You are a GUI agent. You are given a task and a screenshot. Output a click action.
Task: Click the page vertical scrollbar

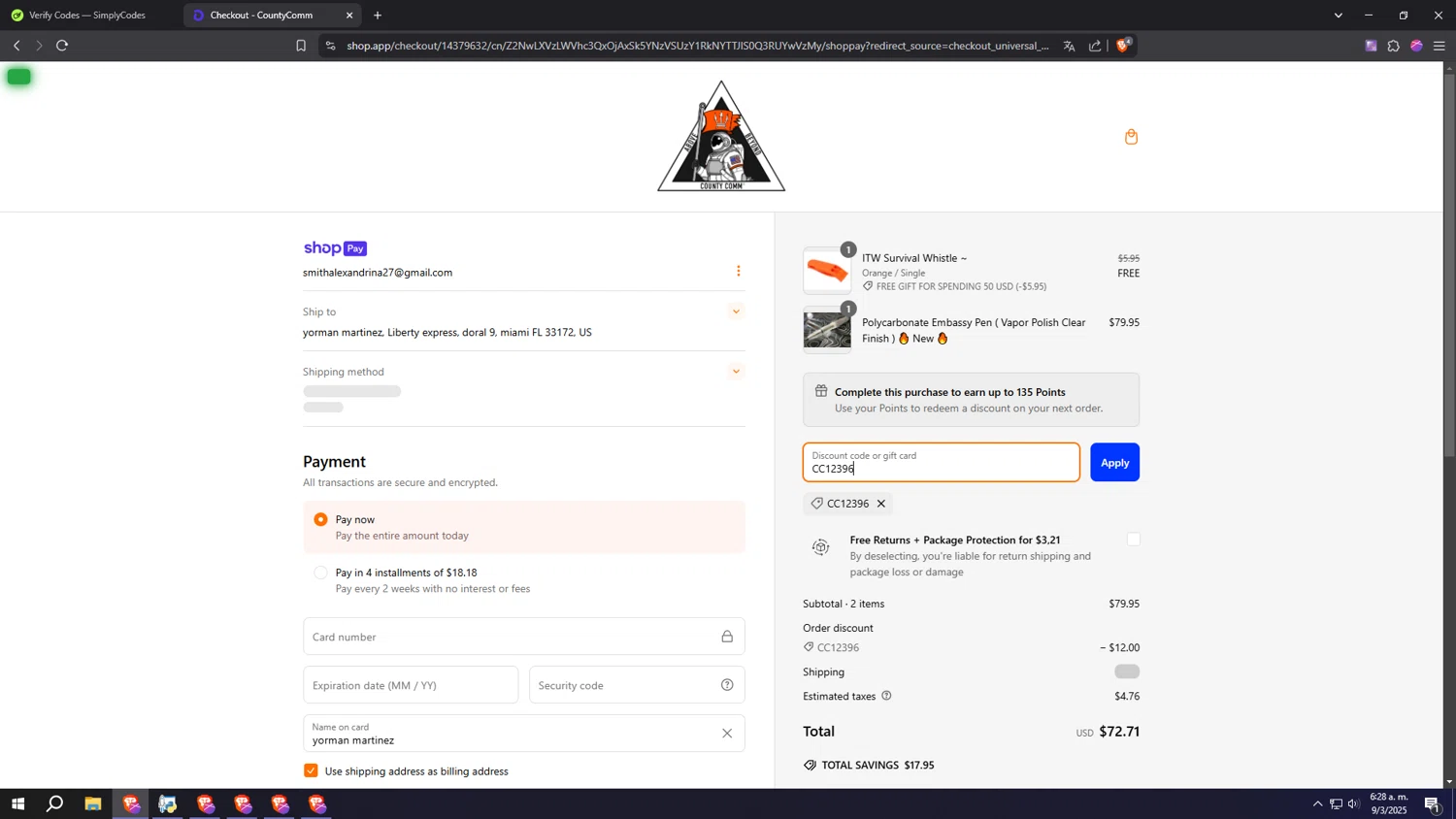click(x=1449, y=267)
